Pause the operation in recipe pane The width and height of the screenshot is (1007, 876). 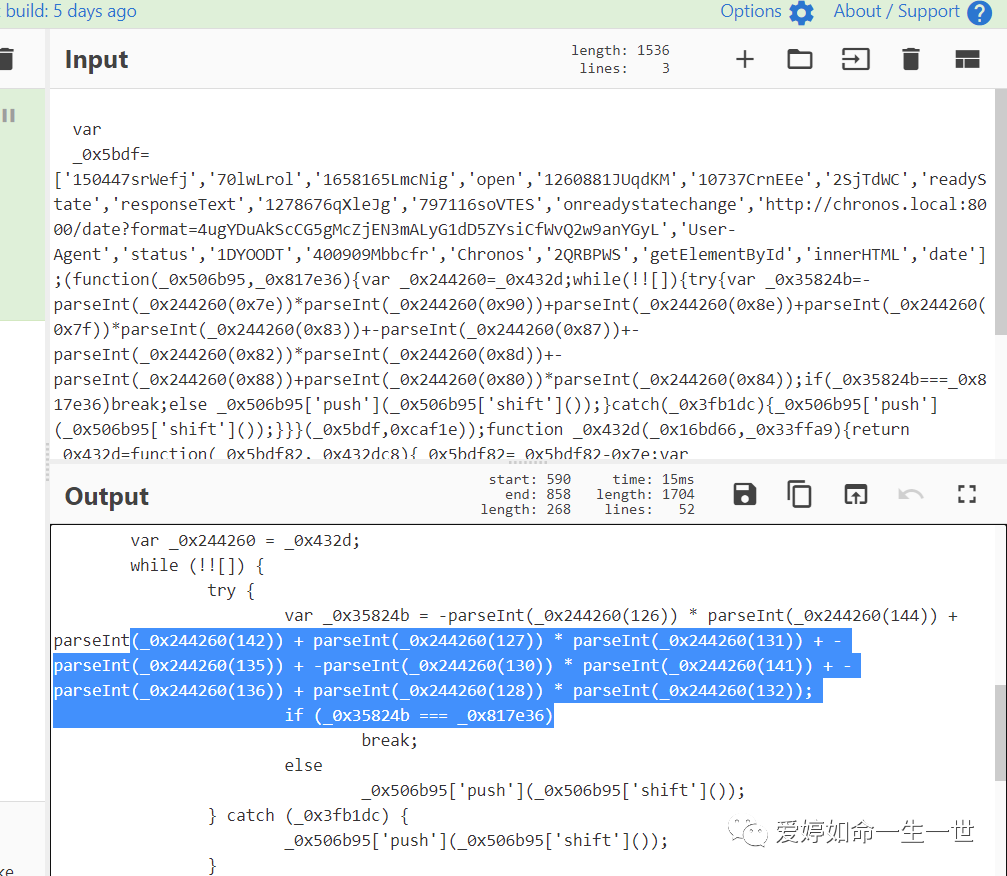click(x=8, y=116)
